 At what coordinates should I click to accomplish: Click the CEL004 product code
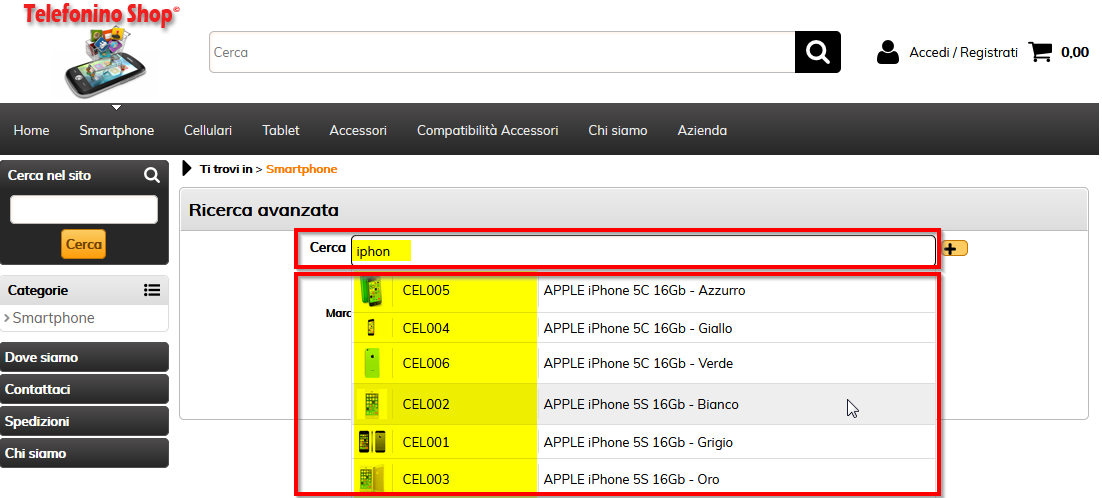coord(426,328)
